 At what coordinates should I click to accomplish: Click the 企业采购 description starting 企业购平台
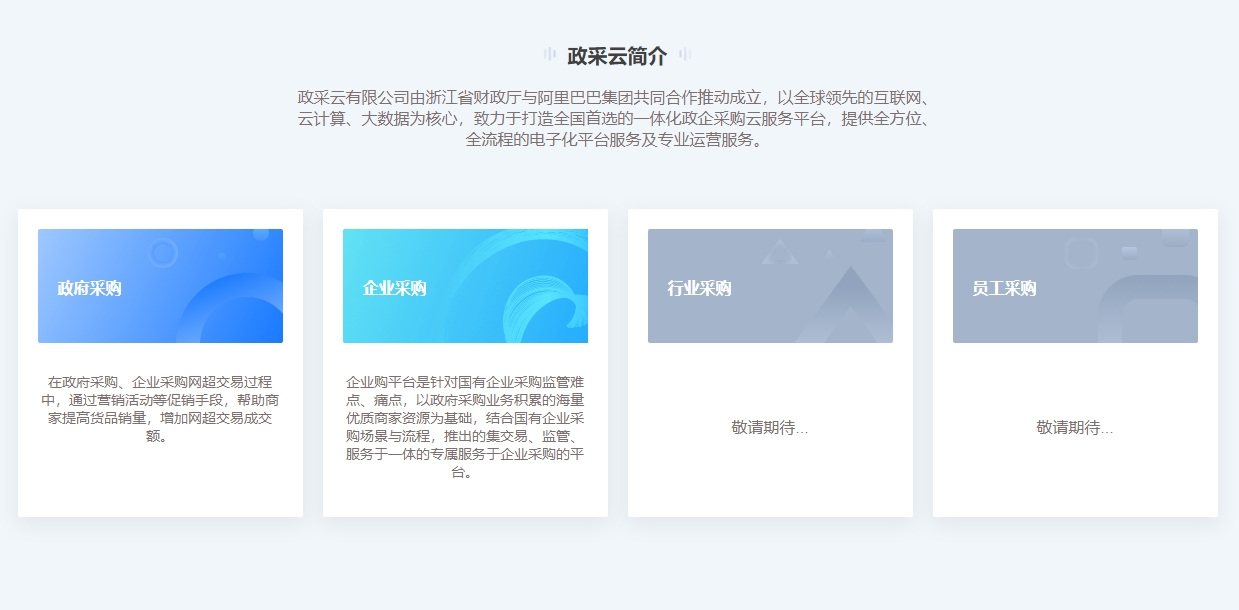465,427
